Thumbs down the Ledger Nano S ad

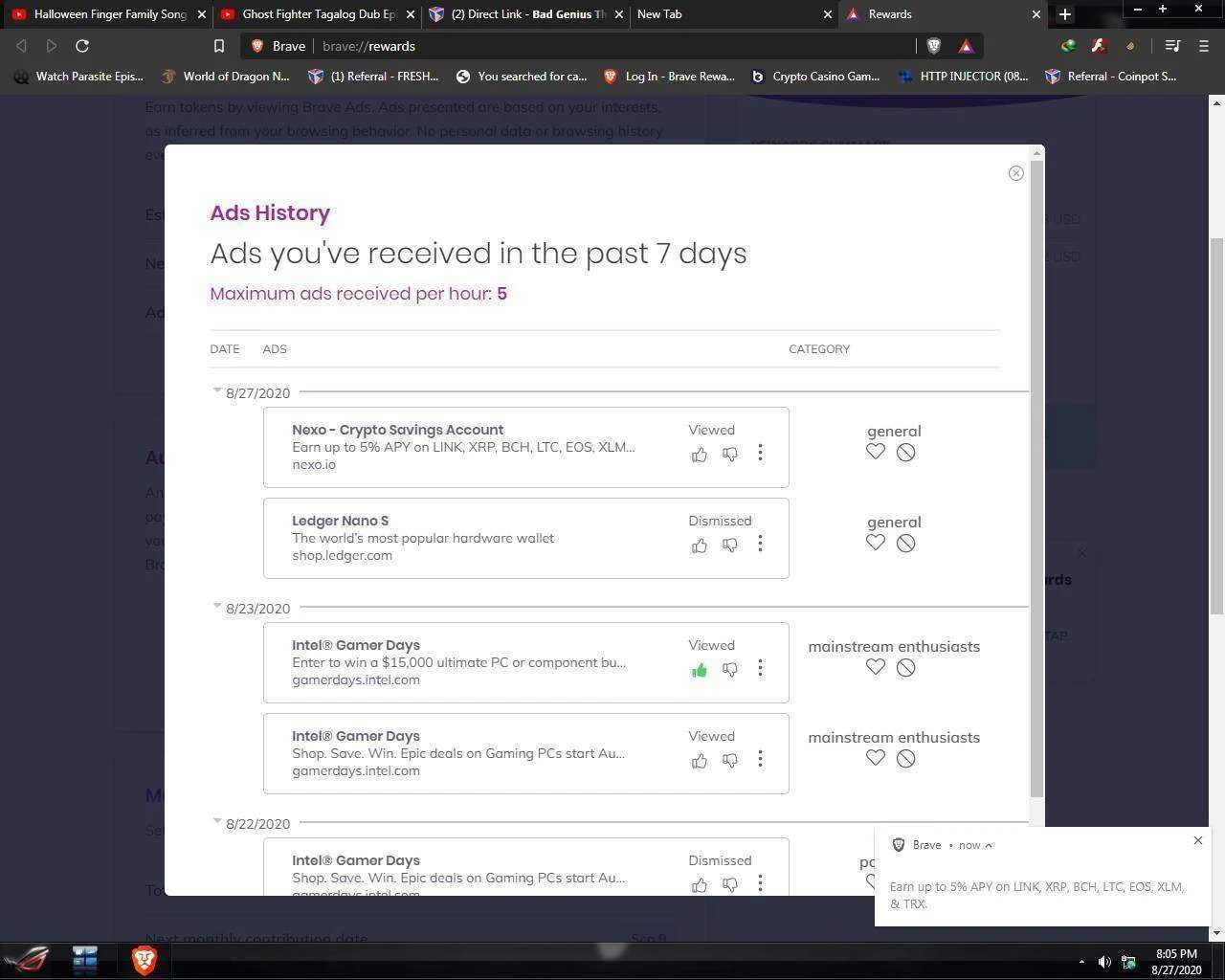pyautogui.click(x=730, y=545)
